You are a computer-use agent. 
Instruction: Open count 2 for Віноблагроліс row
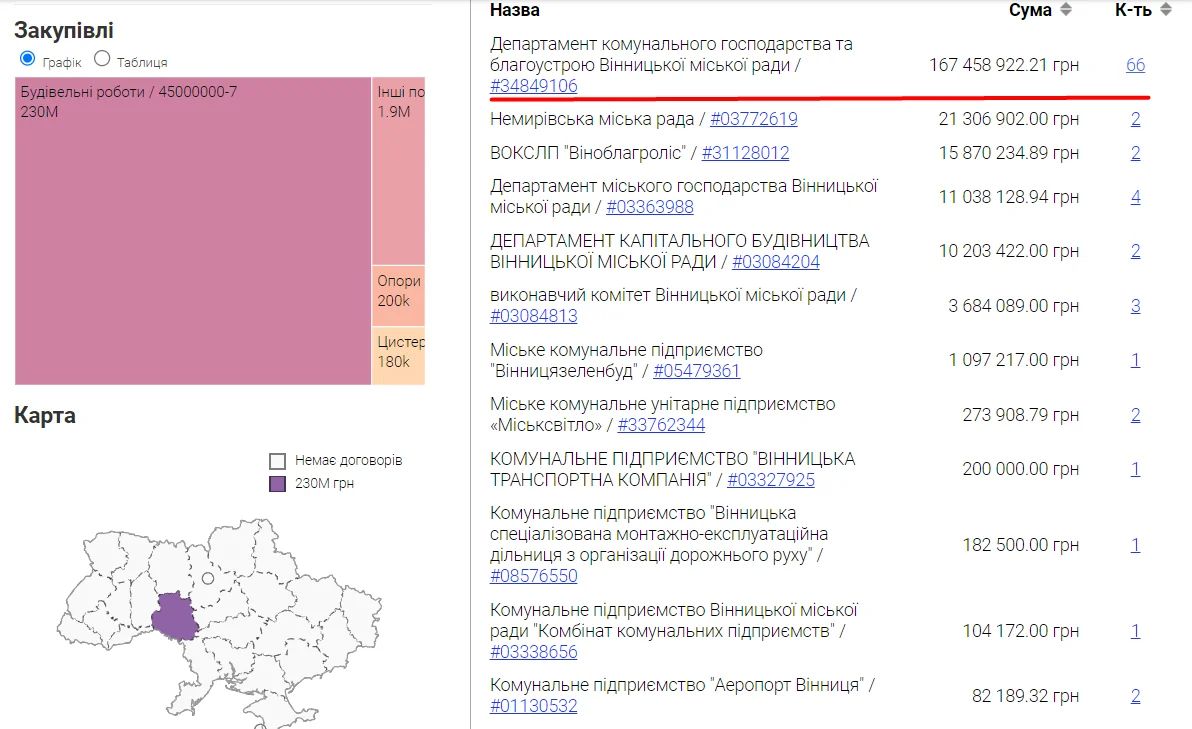click(1135, 153)
